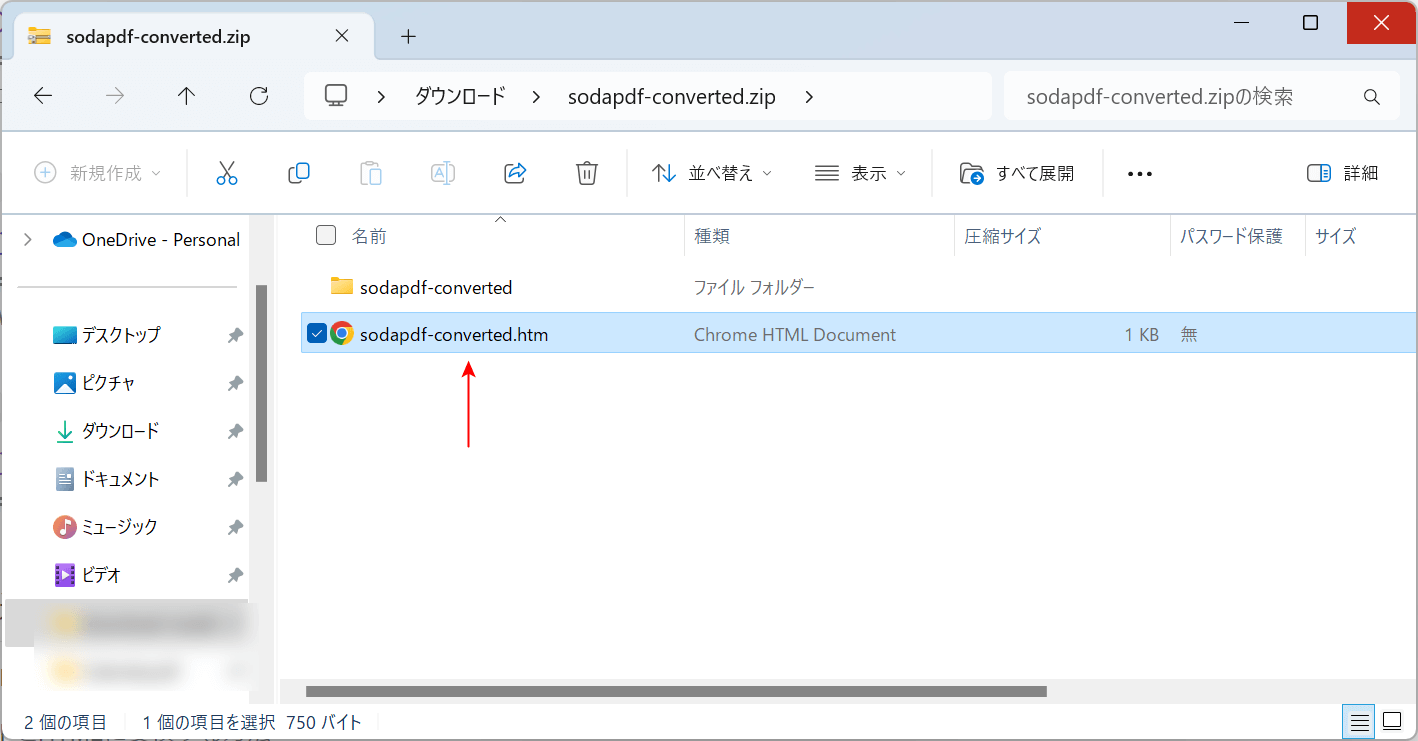Click the pin icon next to ビデオ
The width and height of the screenshot is (1418, 741).
click(235, 576)
